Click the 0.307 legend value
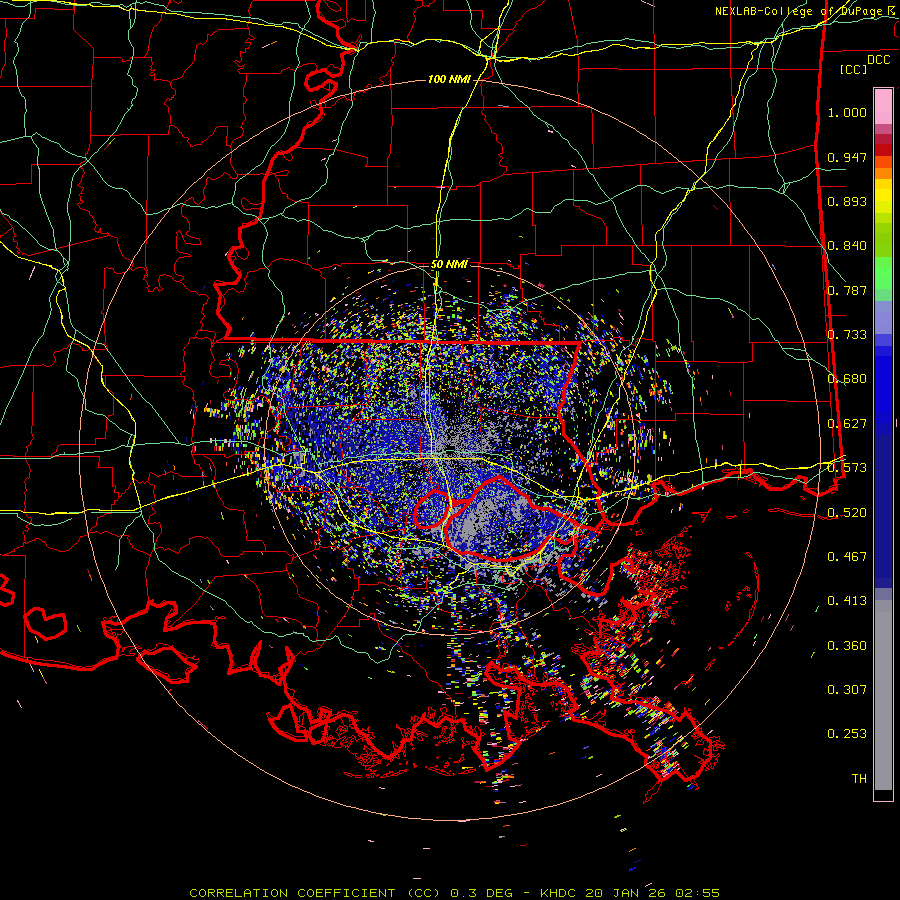Viewport: 900px width, 900px height. pyautogui.click(x=847, y=689)
